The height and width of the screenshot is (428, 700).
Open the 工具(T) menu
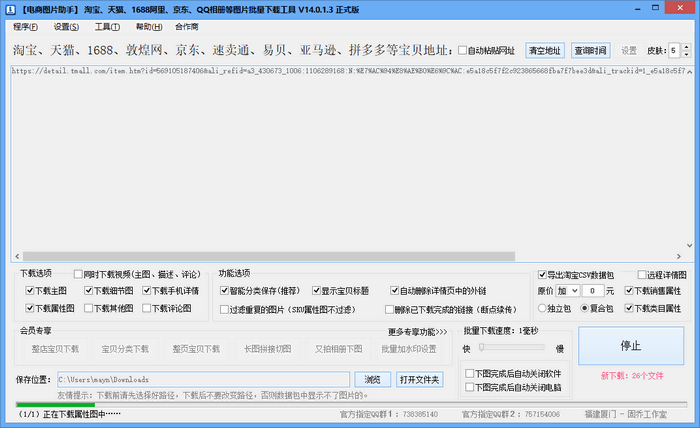point(107,27)
